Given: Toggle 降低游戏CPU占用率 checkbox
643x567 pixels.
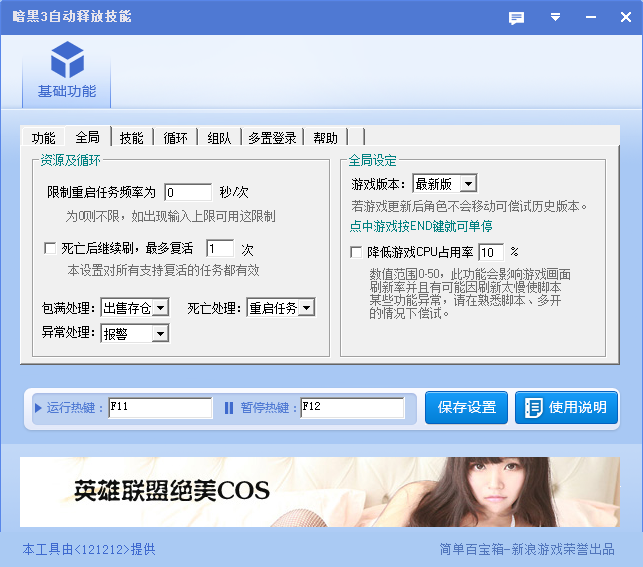Looking at the screenshot, I should point(356,252).
